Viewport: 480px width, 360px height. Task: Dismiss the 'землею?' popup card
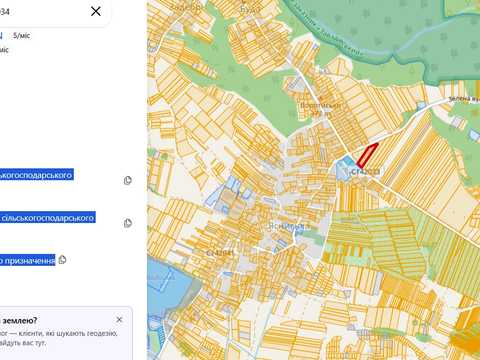[119, 320]
